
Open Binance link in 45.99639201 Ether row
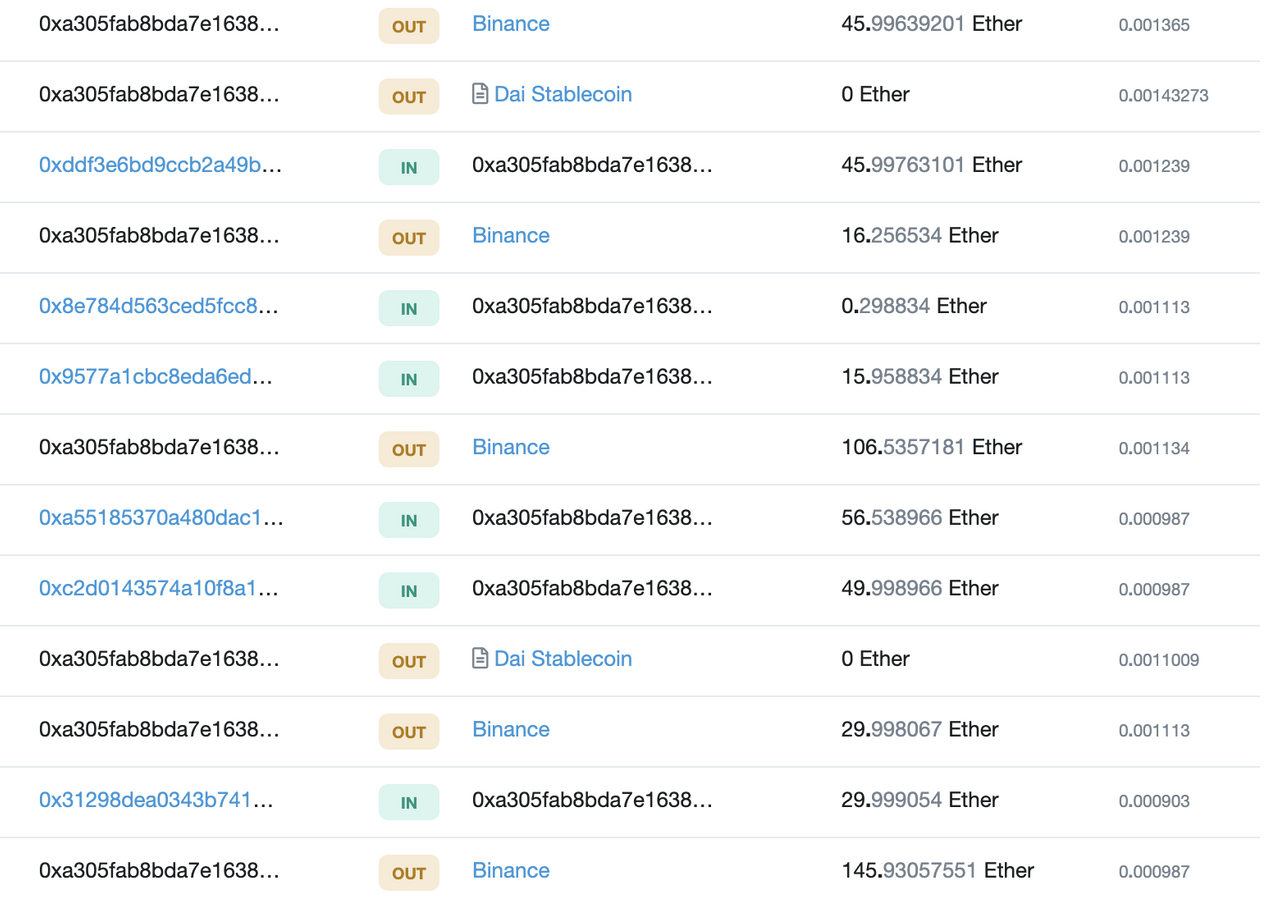pos(511,23)
